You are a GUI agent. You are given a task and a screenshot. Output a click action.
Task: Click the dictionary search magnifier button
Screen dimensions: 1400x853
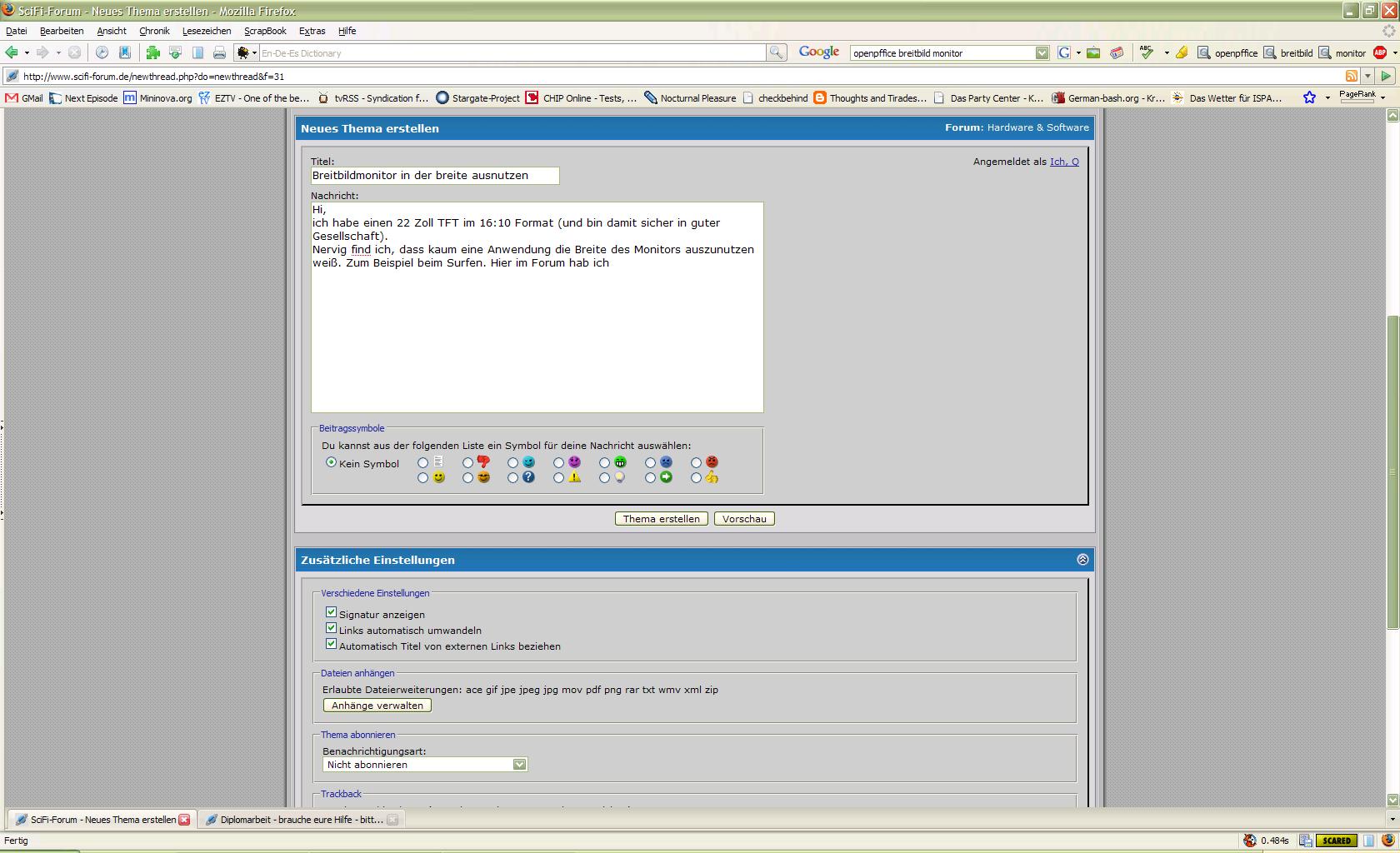pyautogui.click(x=776, y=52)
